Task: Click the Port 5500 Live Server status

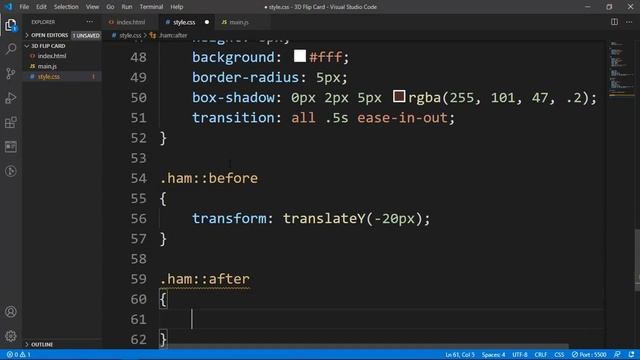Action: [x=589, y=355]
